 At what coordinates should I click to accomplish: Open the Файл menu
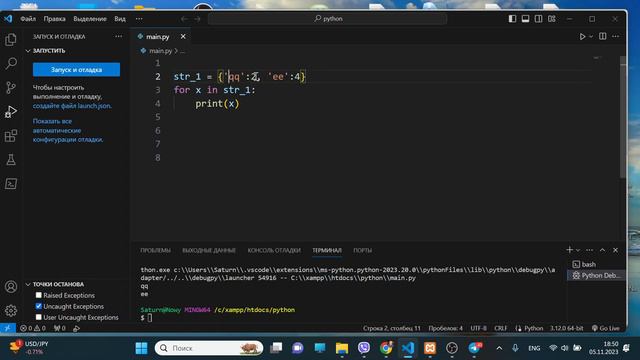click(x=28, y=19)
